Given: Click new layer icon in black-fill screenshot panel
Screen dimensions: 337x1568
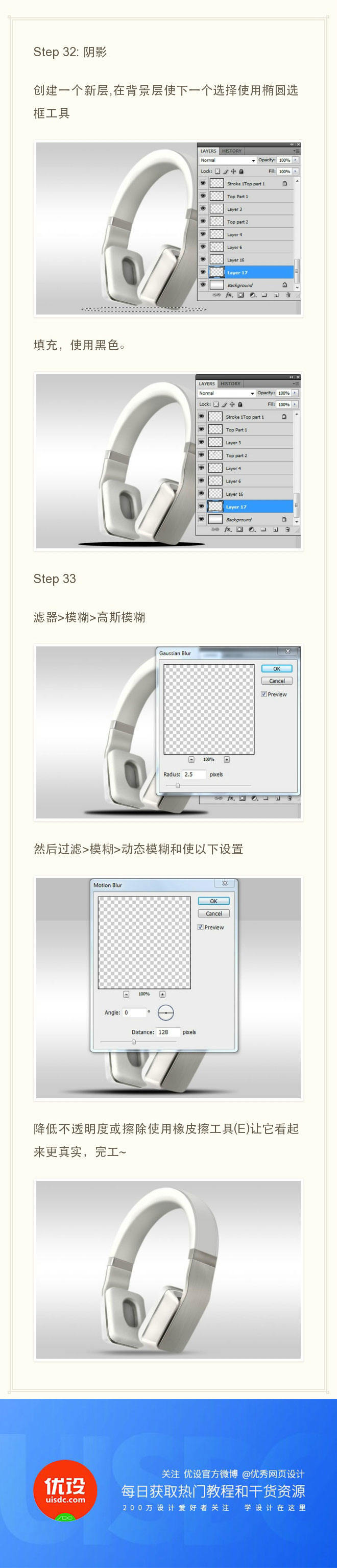Looking at the screenshot, I should pos(275,529).
